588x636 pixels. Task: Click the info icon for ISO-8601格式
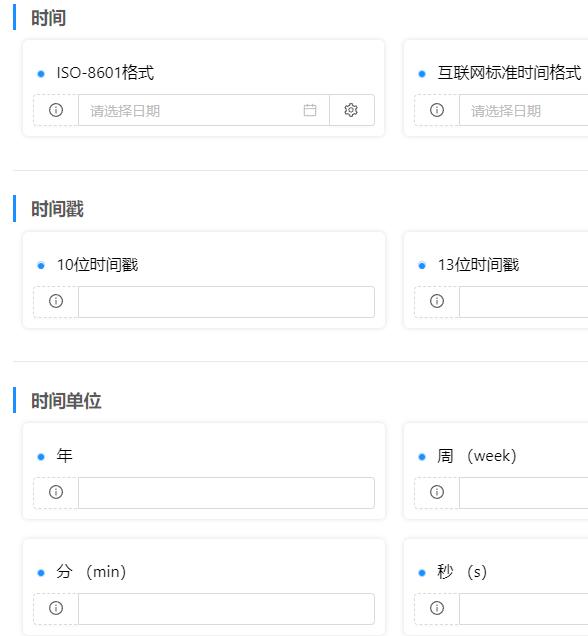56,110
